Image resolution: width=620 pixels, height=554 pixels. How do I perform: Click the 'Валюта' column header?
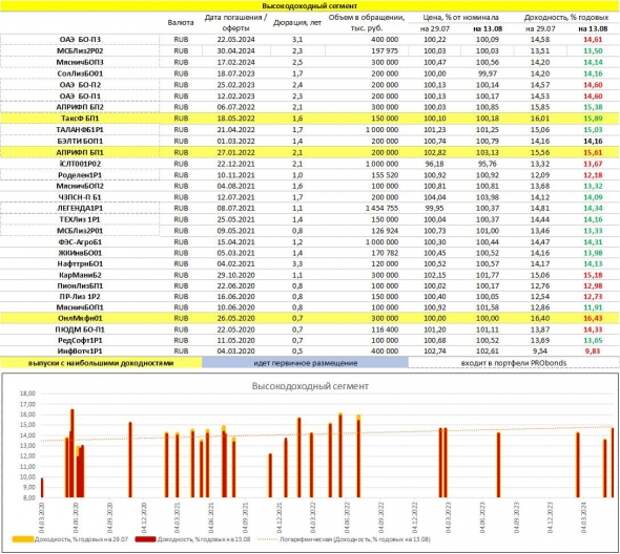point(181,23)
